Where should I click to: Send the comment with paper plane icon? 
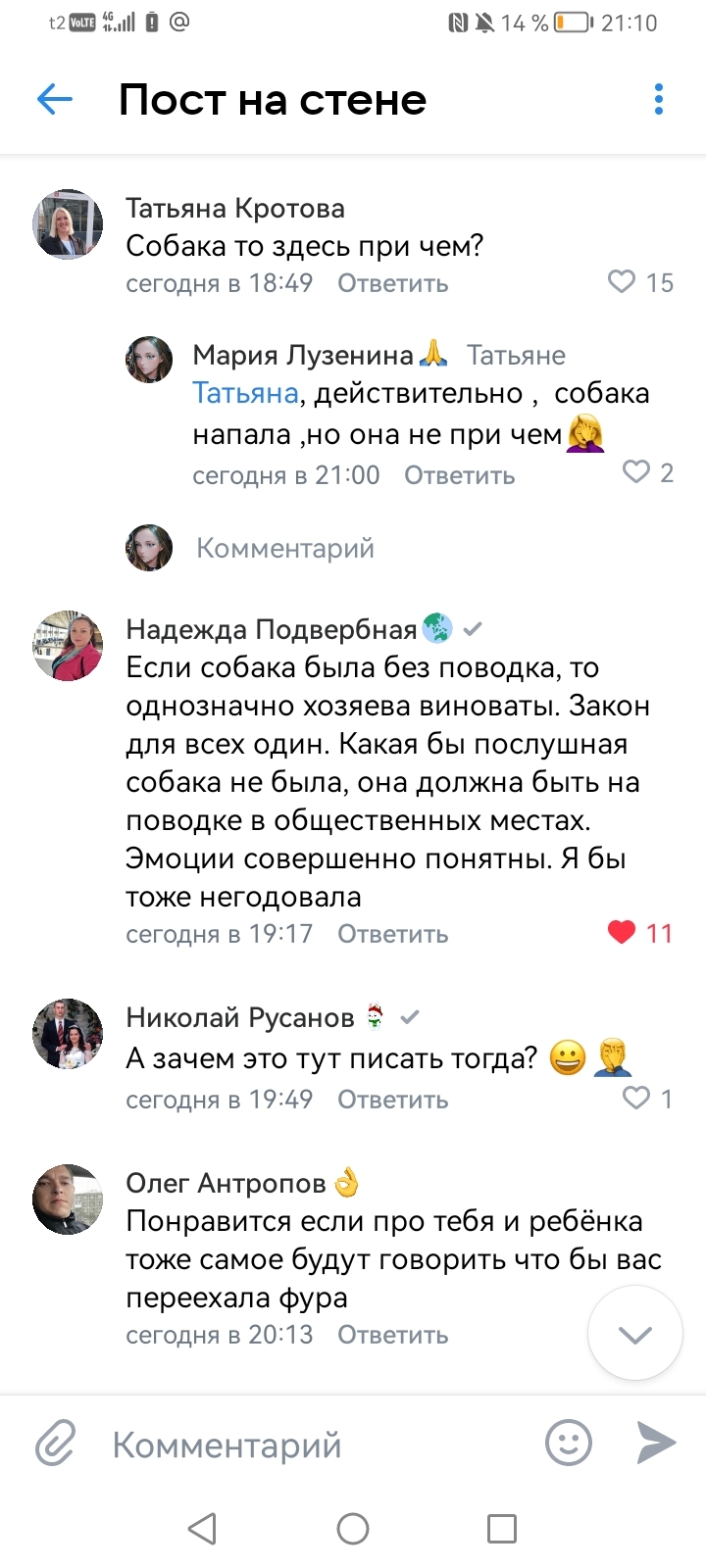point(656,1443)
